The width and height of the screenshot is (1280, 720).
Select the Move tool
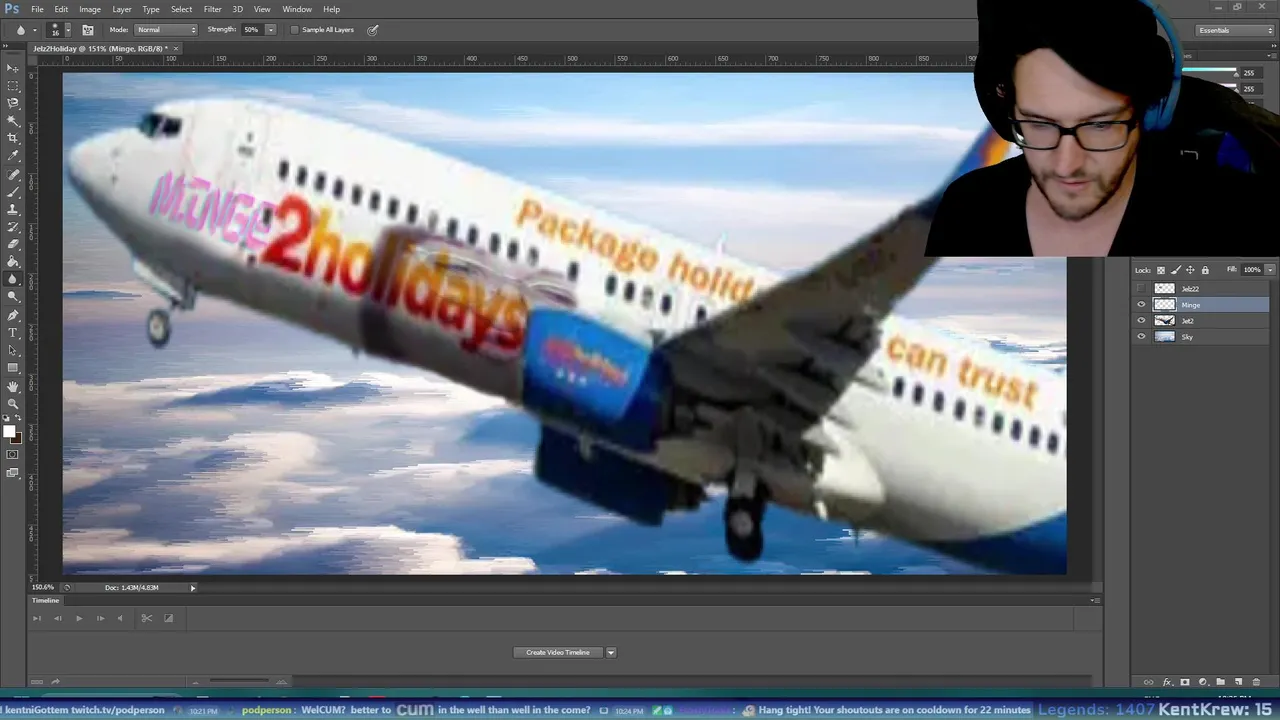13,68
